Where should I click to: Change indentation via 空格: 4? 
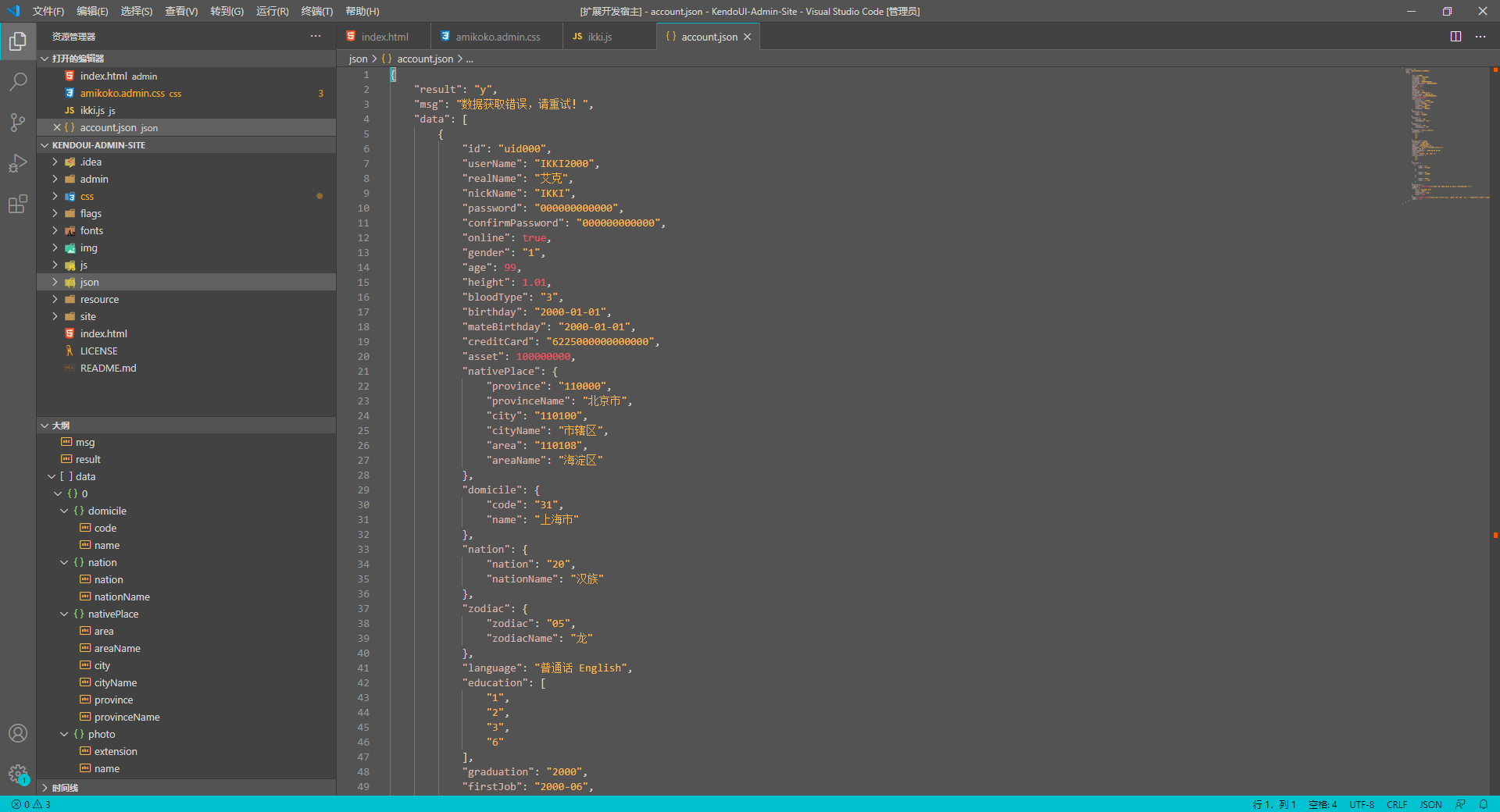coord(1323,804)
